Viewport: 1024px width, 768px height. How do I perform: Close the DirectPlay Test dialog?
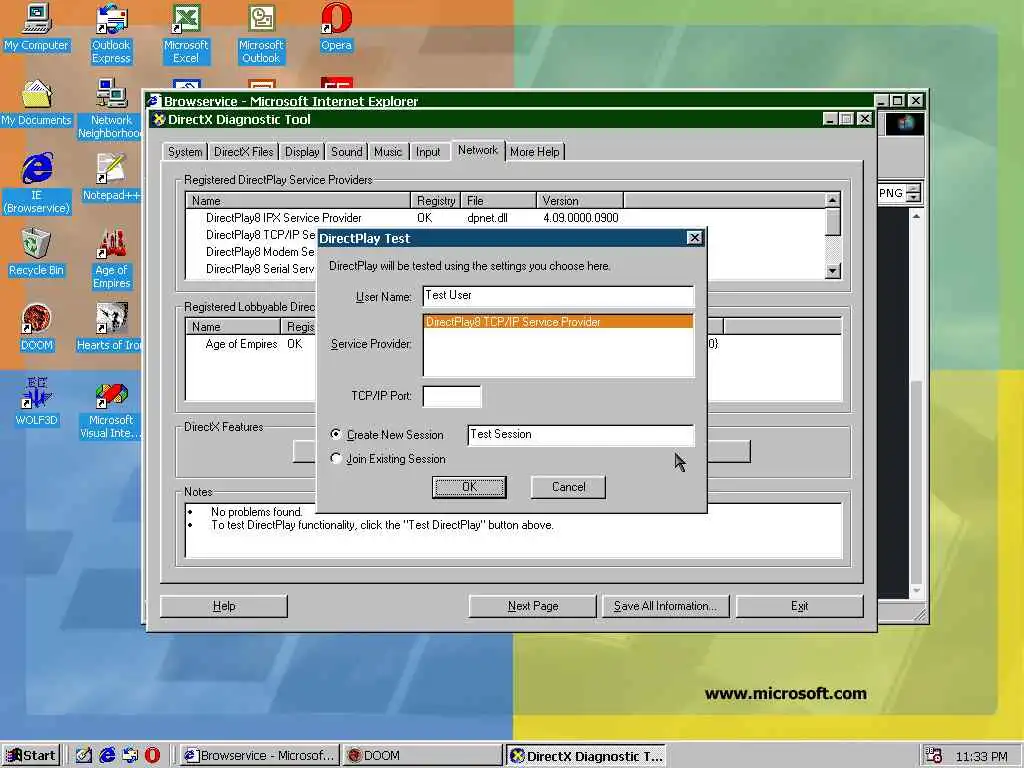[x=694, y=238]
